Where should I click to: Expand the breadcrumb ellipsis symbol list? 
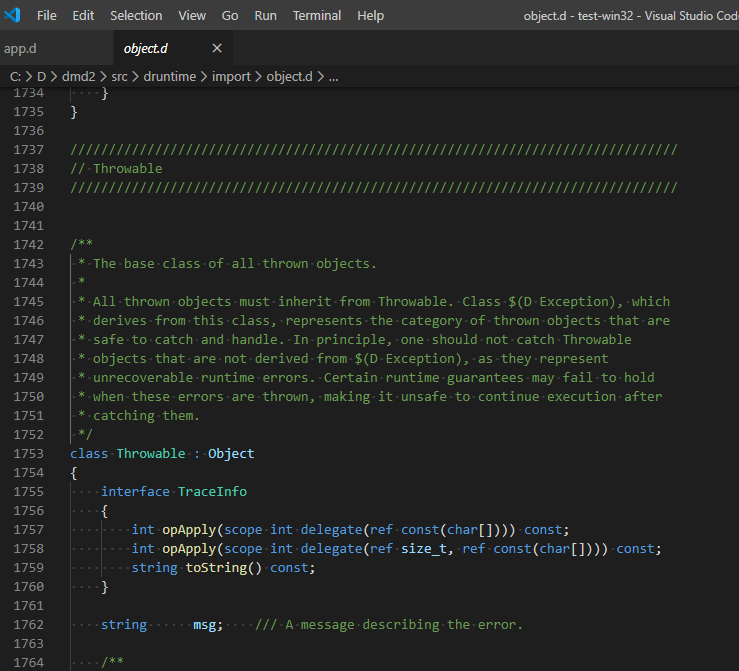pos(333,77)
